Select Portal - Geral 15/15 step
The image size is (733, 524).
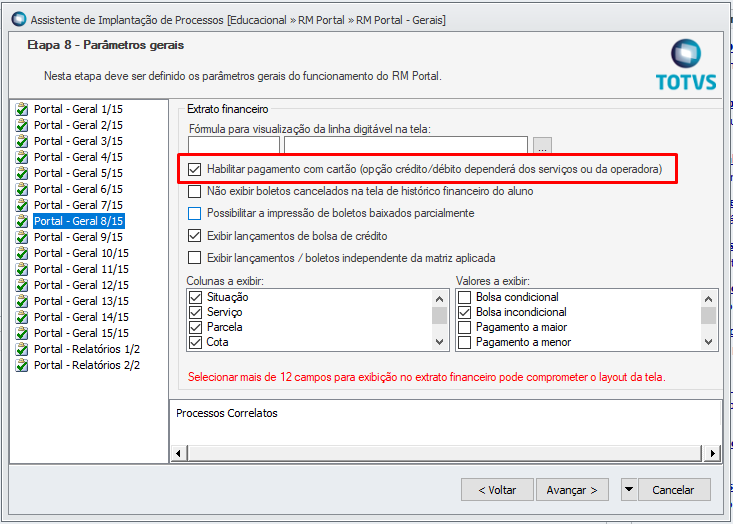tap(81, 333)
